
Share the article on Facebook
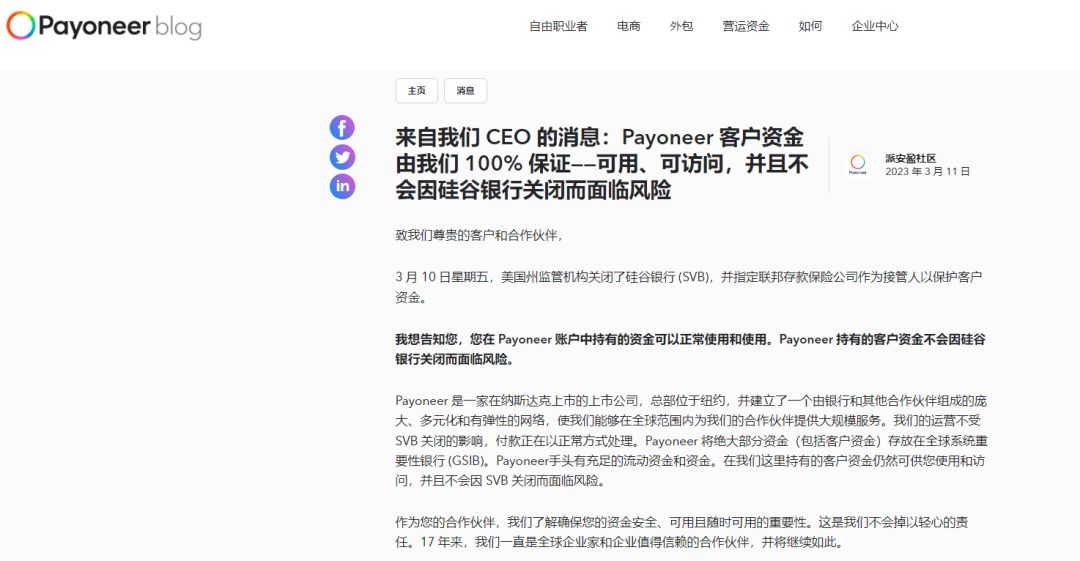[342, 128]
